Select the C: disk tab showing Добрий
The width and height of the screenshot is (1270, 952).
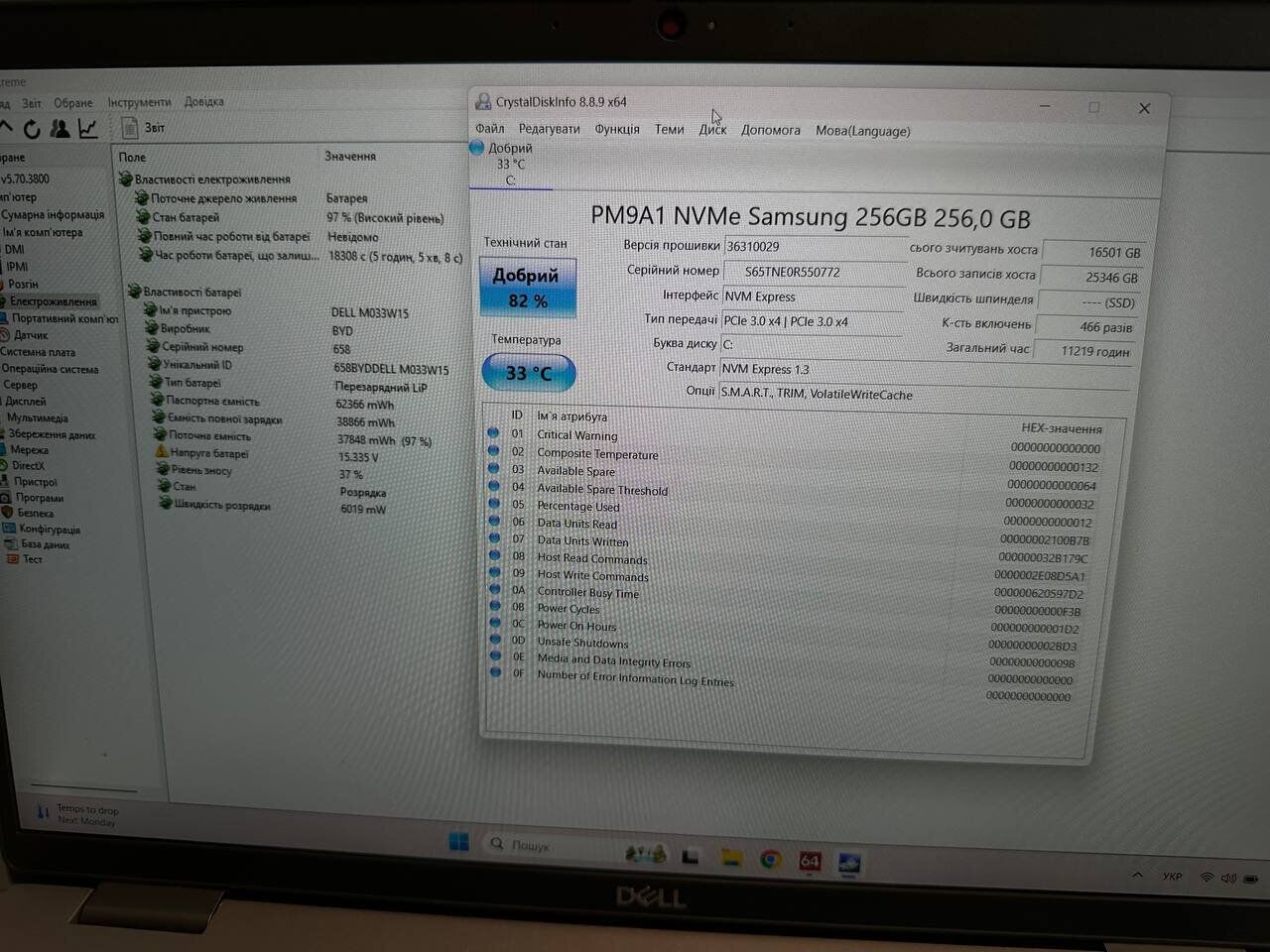point(510,165)
